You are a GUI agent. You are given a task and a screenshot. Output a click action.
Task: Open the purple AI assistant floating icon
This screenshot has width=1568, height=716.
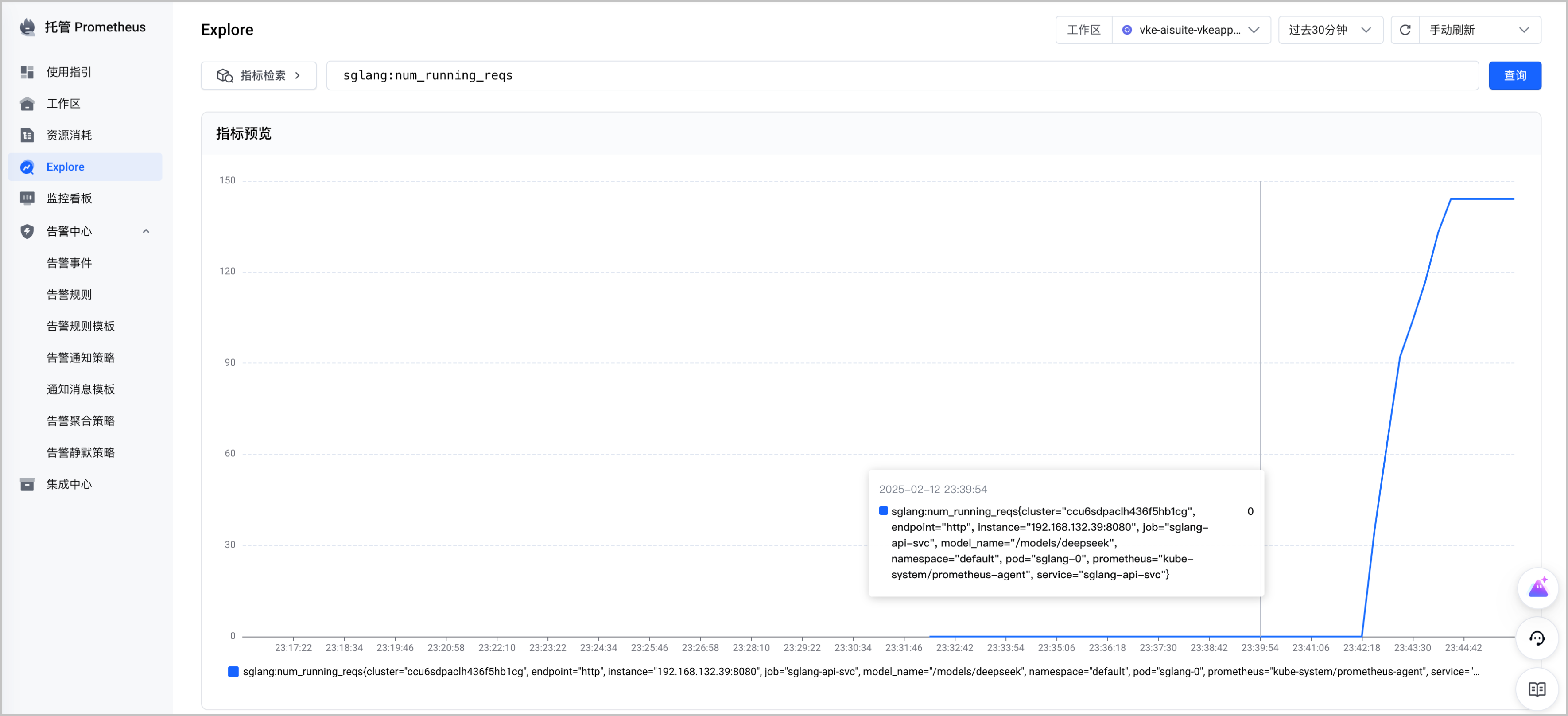[1537, 588]
